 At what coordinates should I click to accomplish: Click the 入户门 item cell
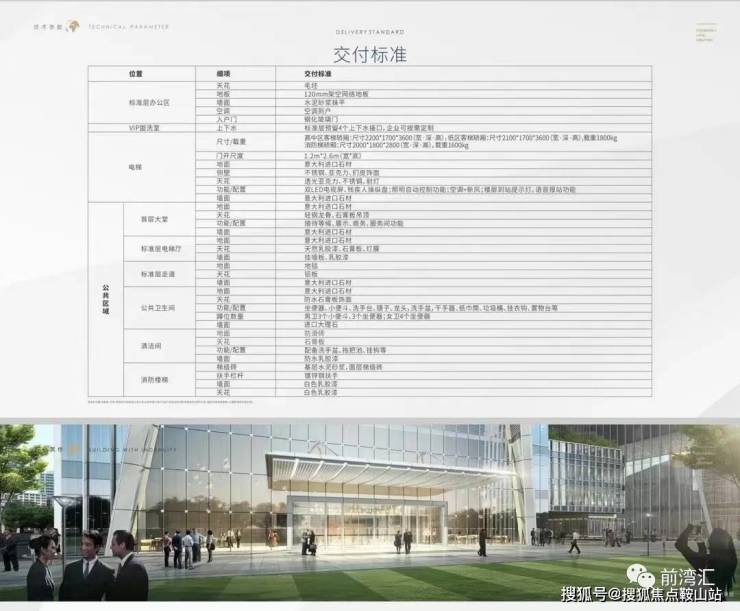[227, 119]
